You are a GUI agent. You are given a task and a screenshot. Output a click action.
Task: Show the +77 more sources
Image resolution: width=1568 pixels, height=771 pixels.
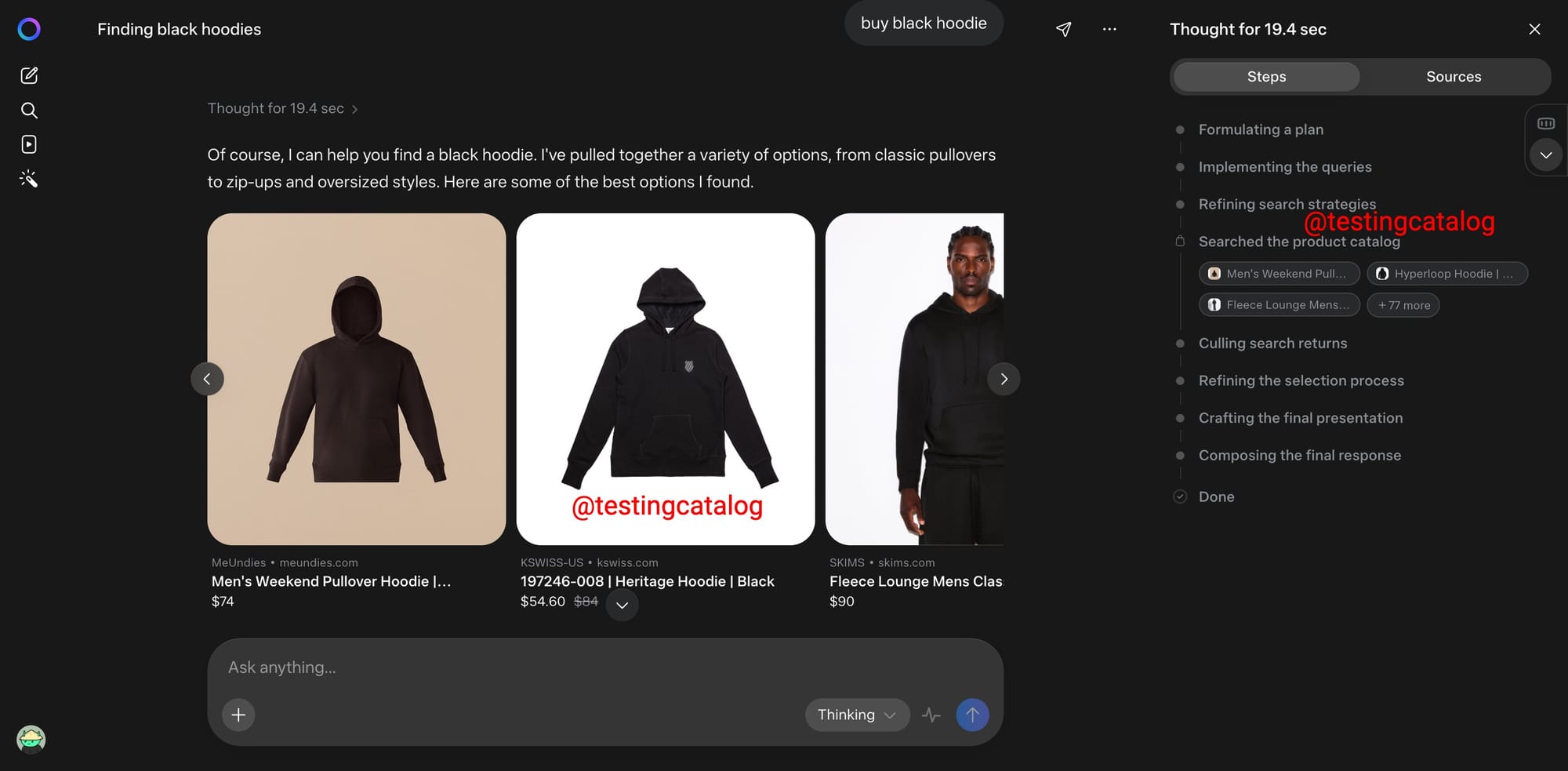click(x=1403, y=304)
